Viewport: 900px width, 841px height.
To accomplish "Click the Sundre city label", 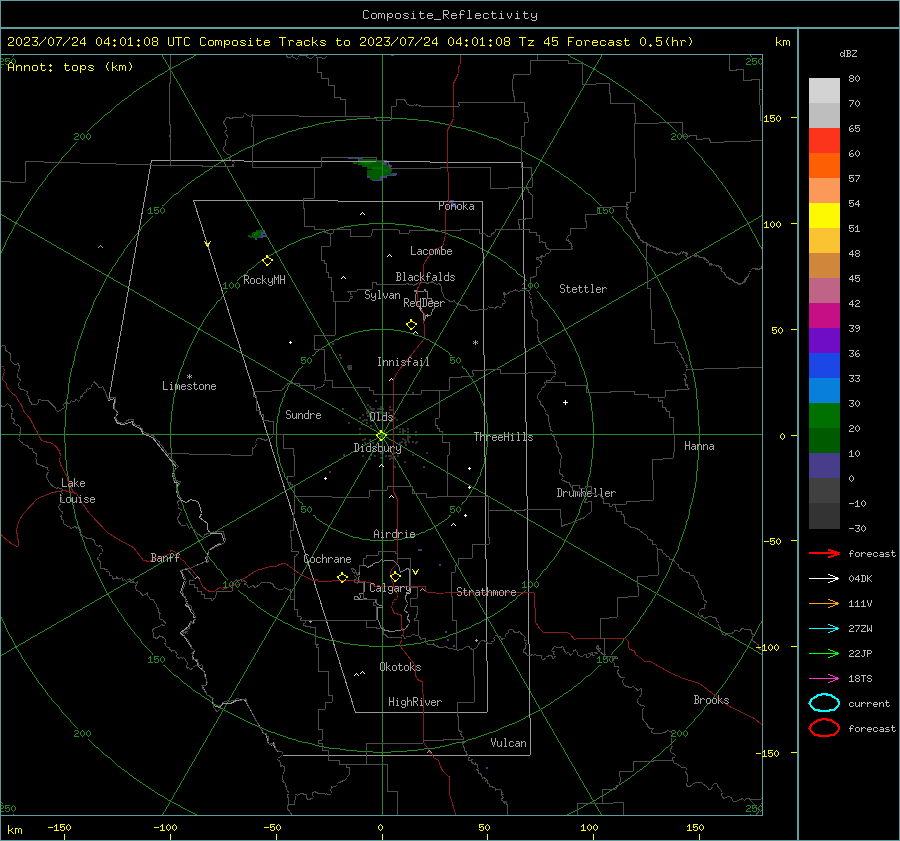I will tap(303, 415).
